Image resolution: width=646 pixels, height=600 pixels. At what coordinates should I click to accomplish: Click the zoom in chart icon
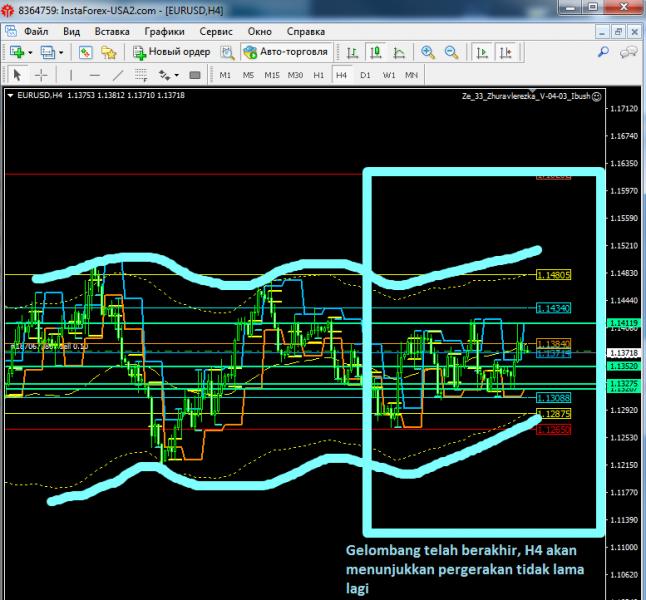pos(428,52)
